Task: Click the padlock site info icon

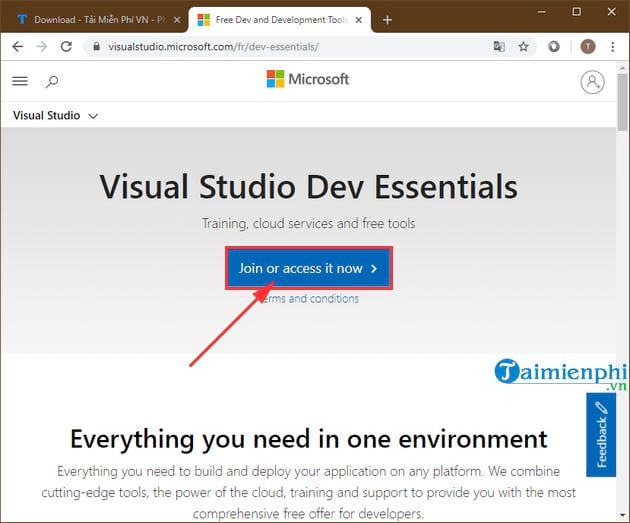Action: click(x=96, y=47)
